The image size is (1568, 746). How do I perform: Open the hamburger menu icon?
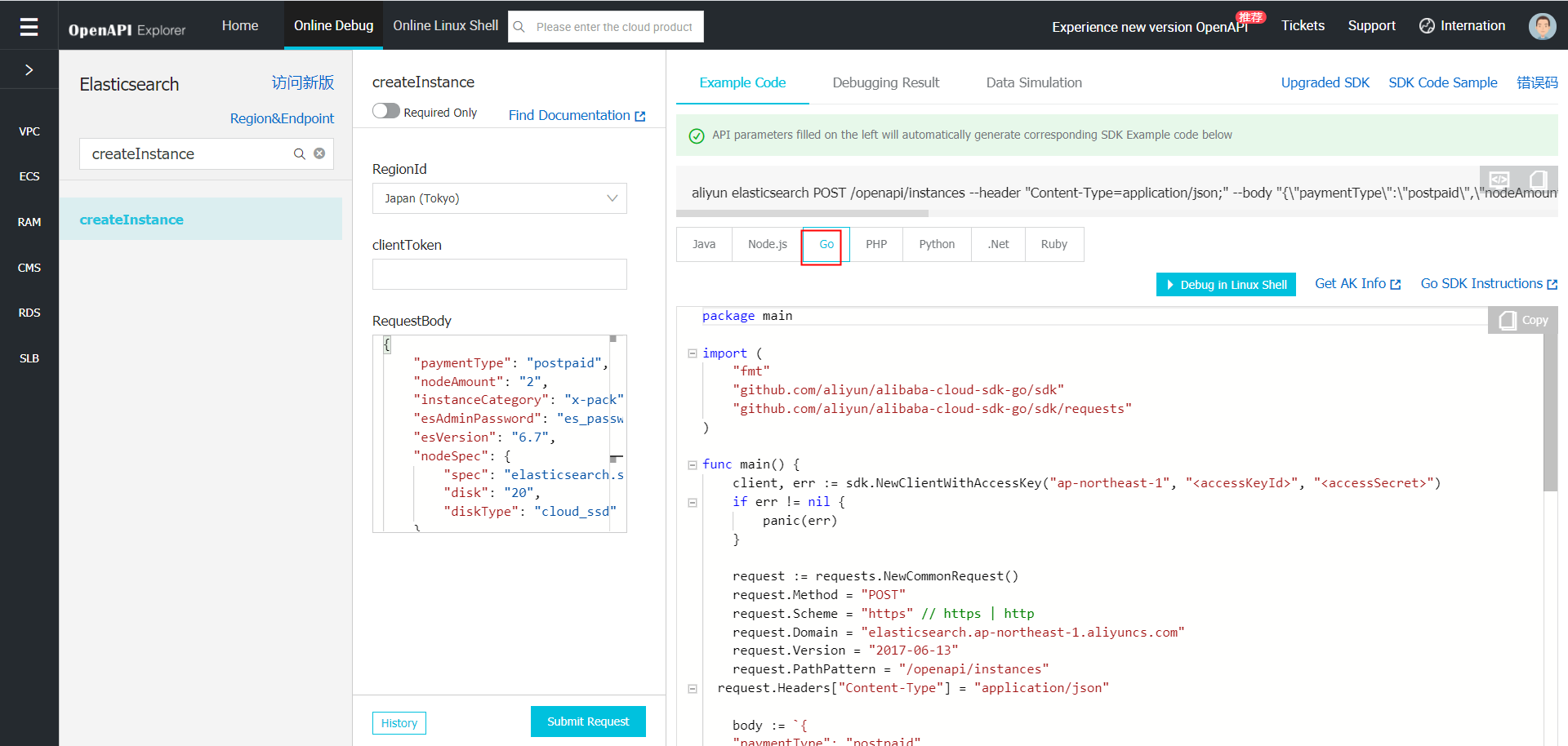[x=29, y=27]
